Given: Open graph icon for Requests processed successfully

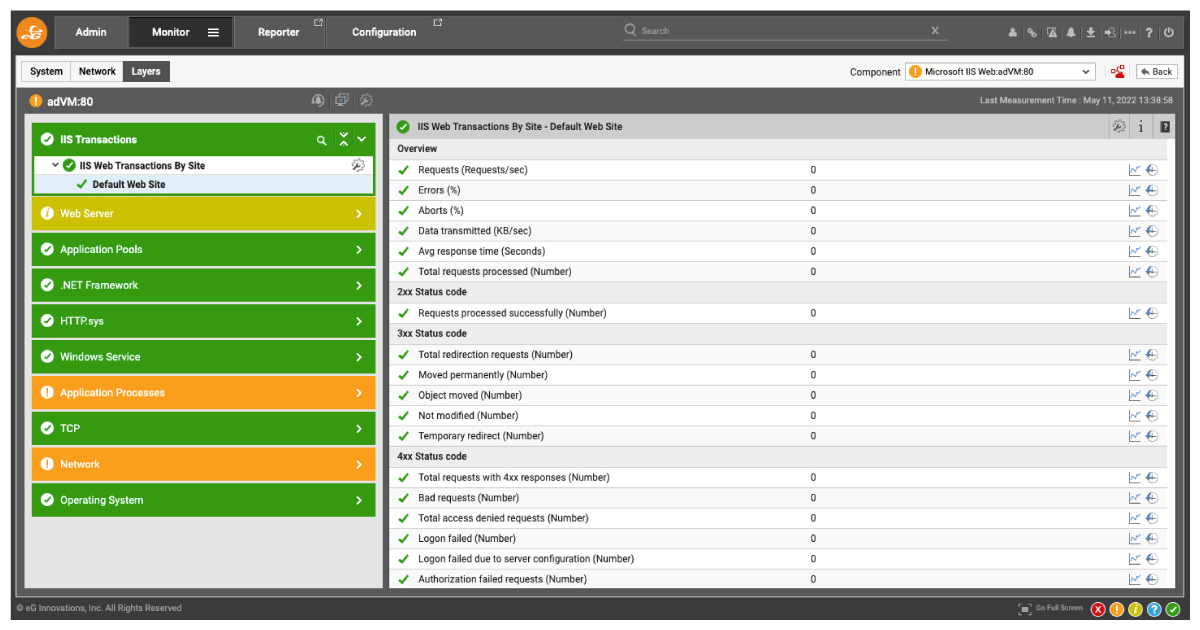Looking at the screenshot, I should pos(1135,313).
